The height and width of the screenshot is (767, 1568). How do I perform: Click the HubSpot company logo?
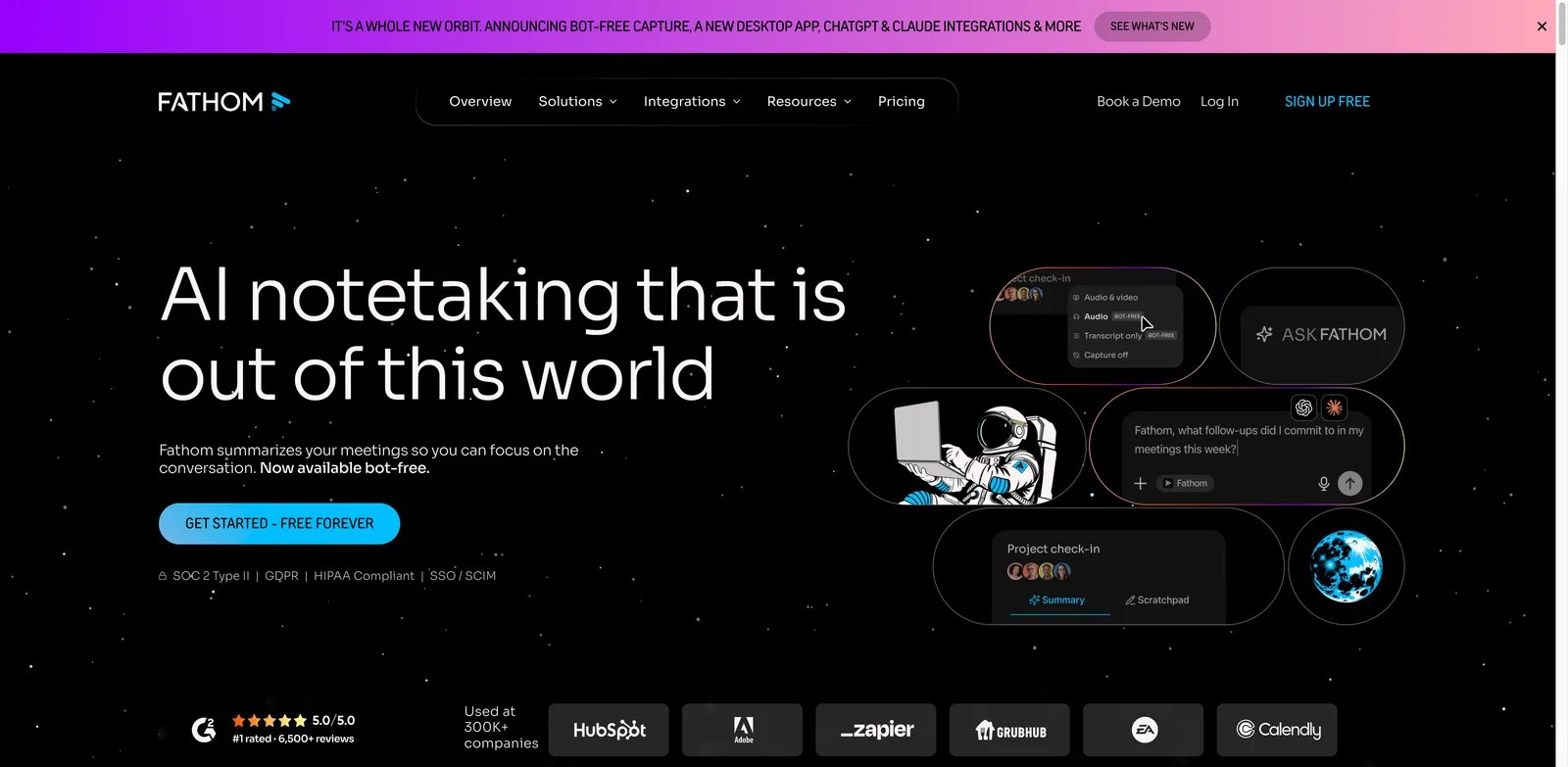coord(609,730)
